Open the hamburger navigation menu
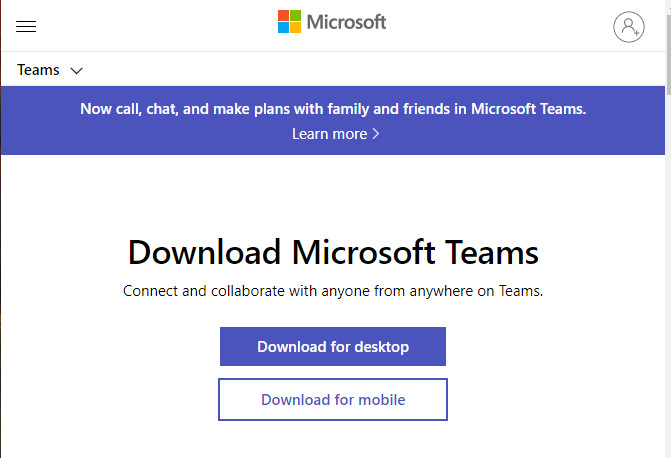The width and height of the screenshot is (671, 458). 26,27
